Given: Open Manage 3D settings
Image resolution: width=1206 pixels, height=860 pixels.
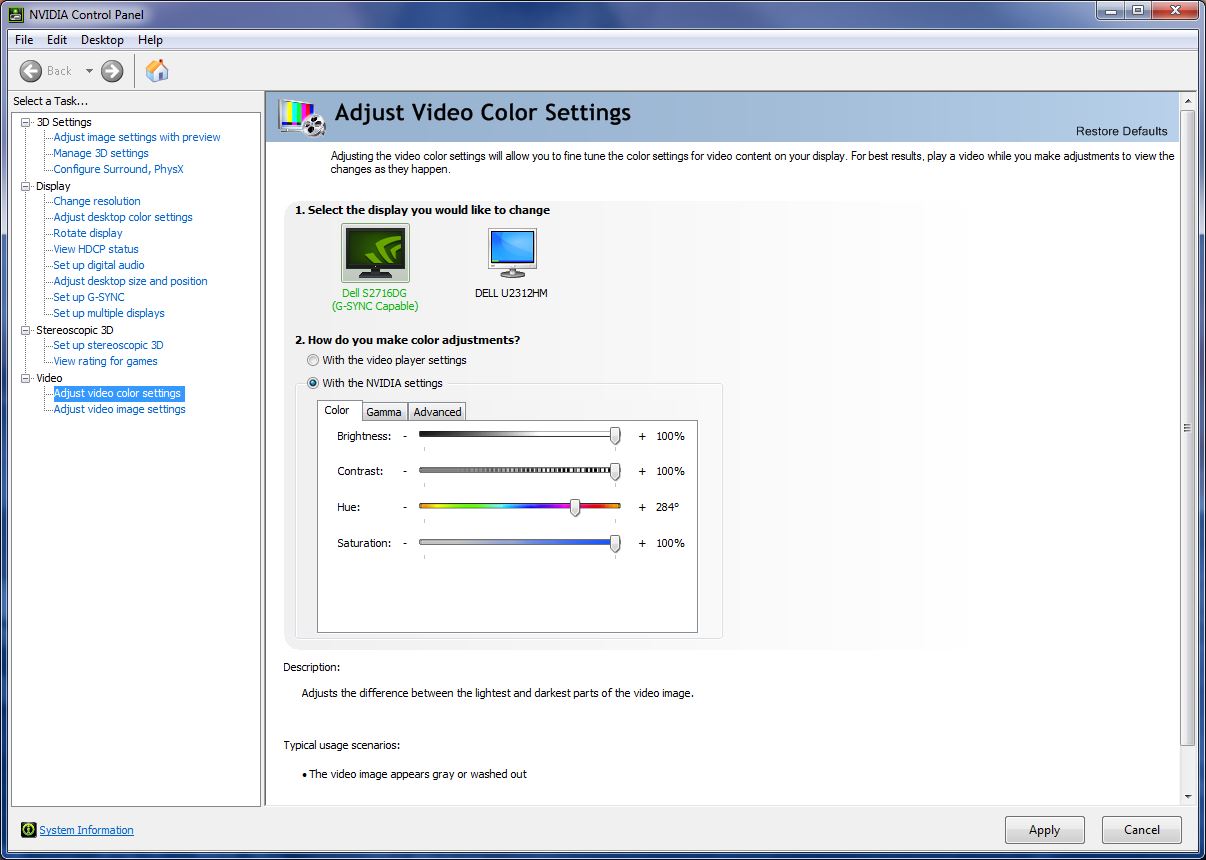Looking at the screenshot, I should 101,153.
